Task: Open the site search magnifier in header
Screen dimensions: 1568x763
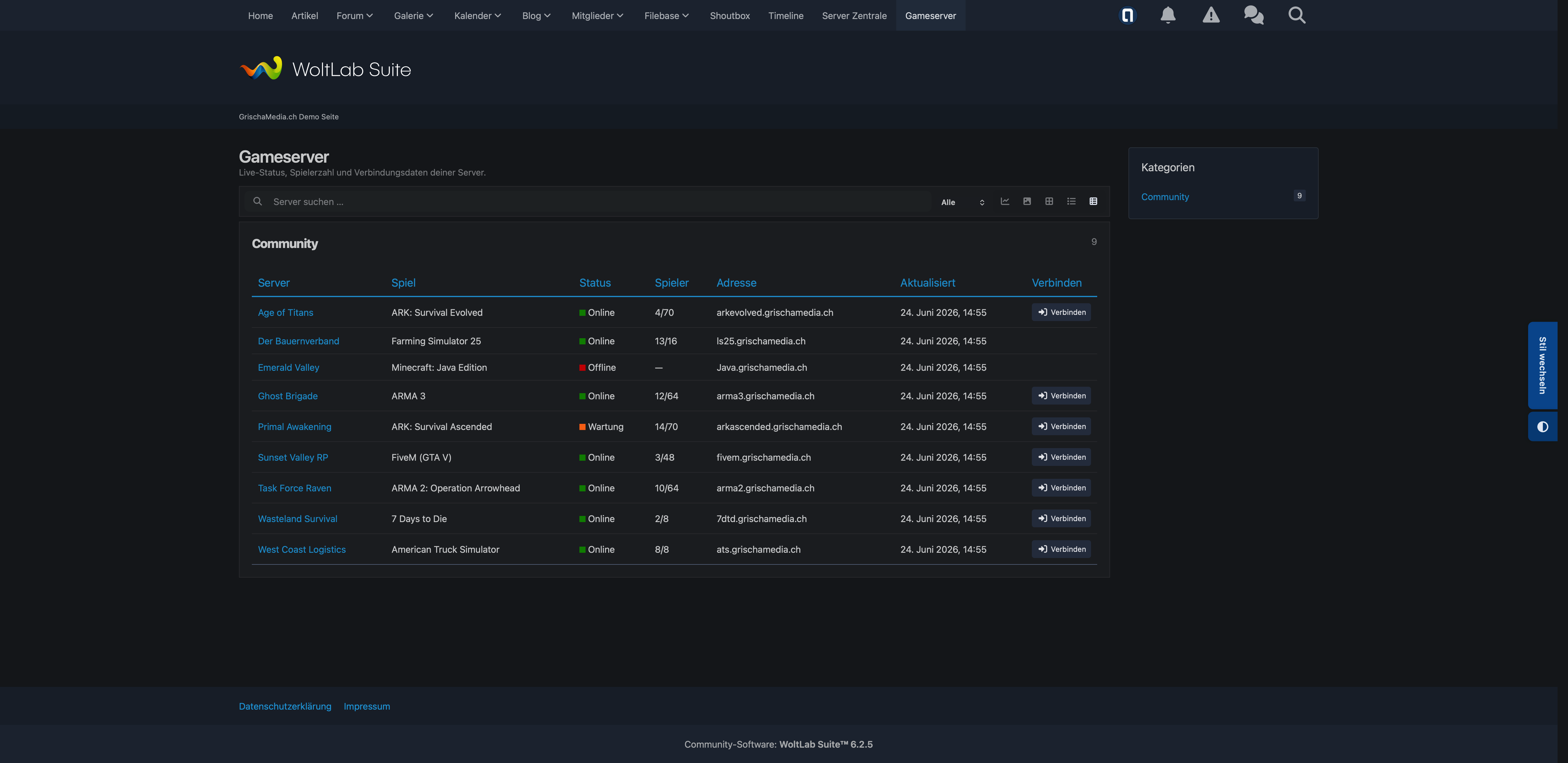Action: (1297, 15)
